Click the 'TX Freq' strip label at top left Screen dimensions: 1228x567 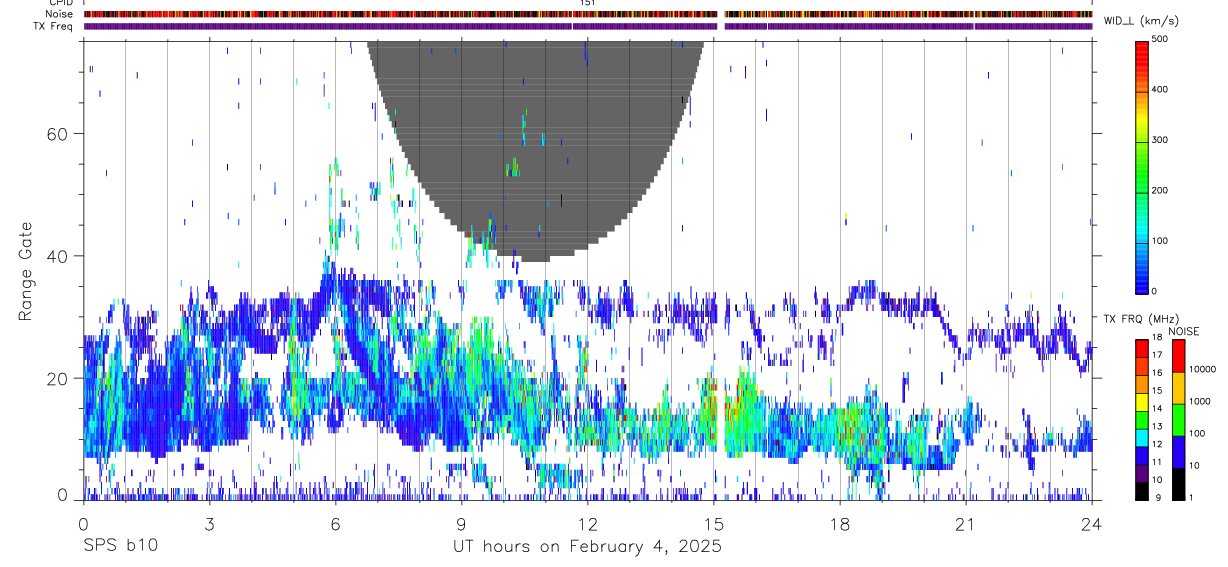(54, 26)
